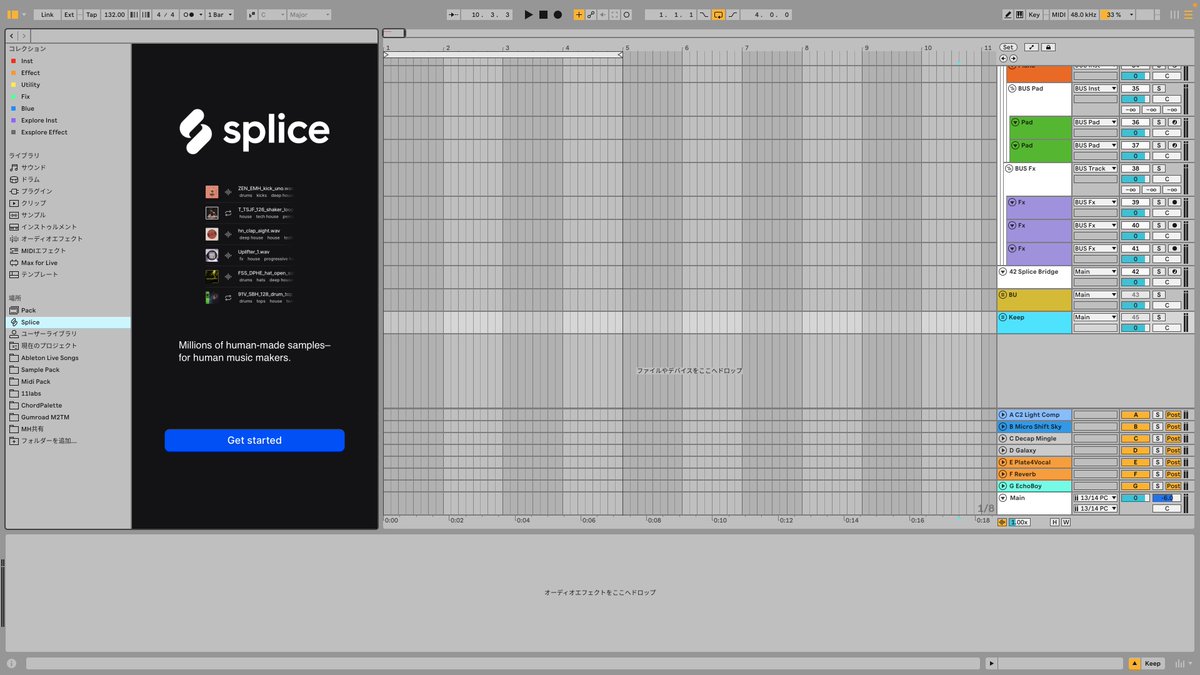Select the 132.00 tempo field
The image size is (1200, 675).
[114, 15]
